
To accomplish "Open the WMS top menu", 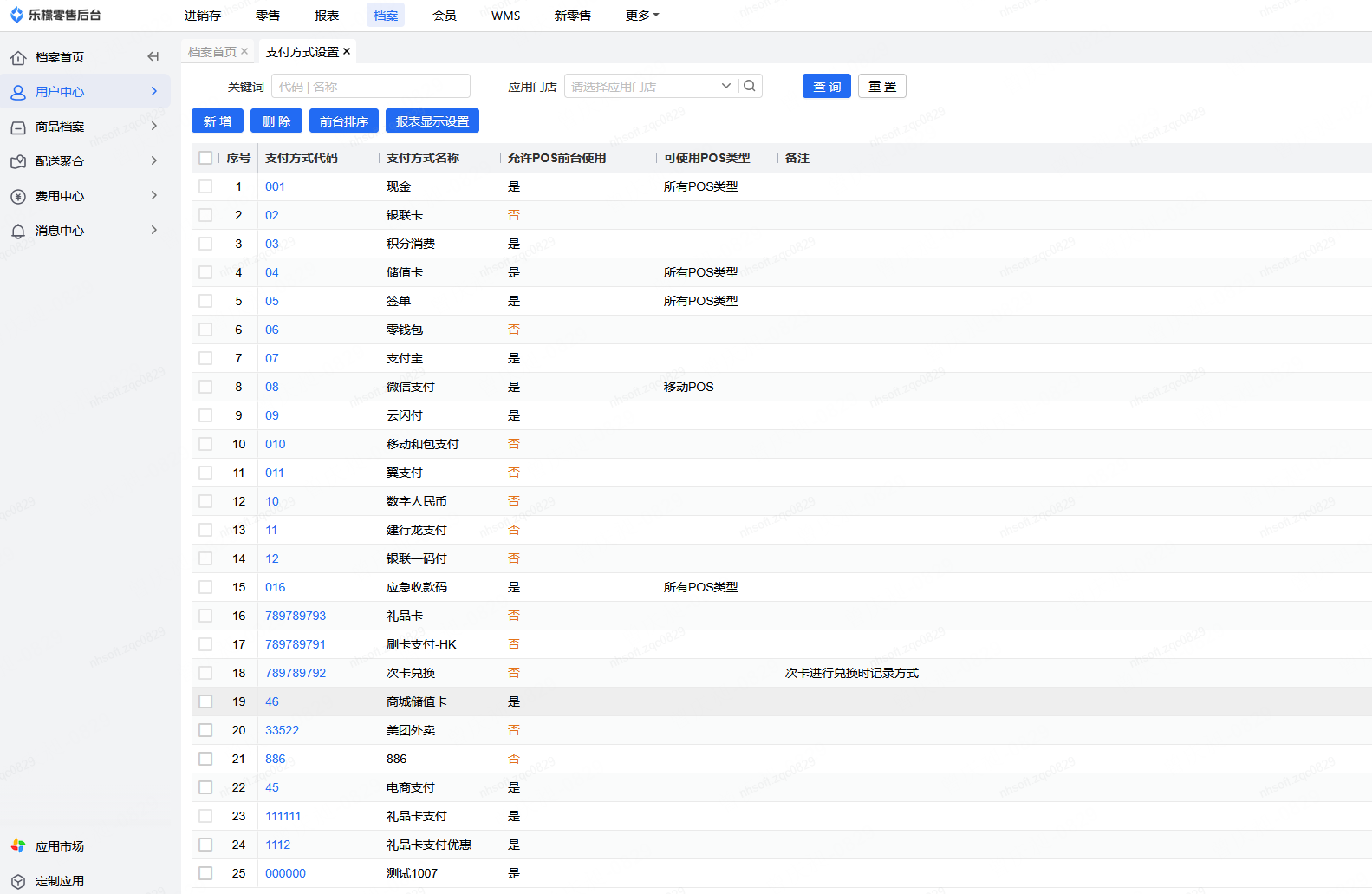I will pos(506,16).
